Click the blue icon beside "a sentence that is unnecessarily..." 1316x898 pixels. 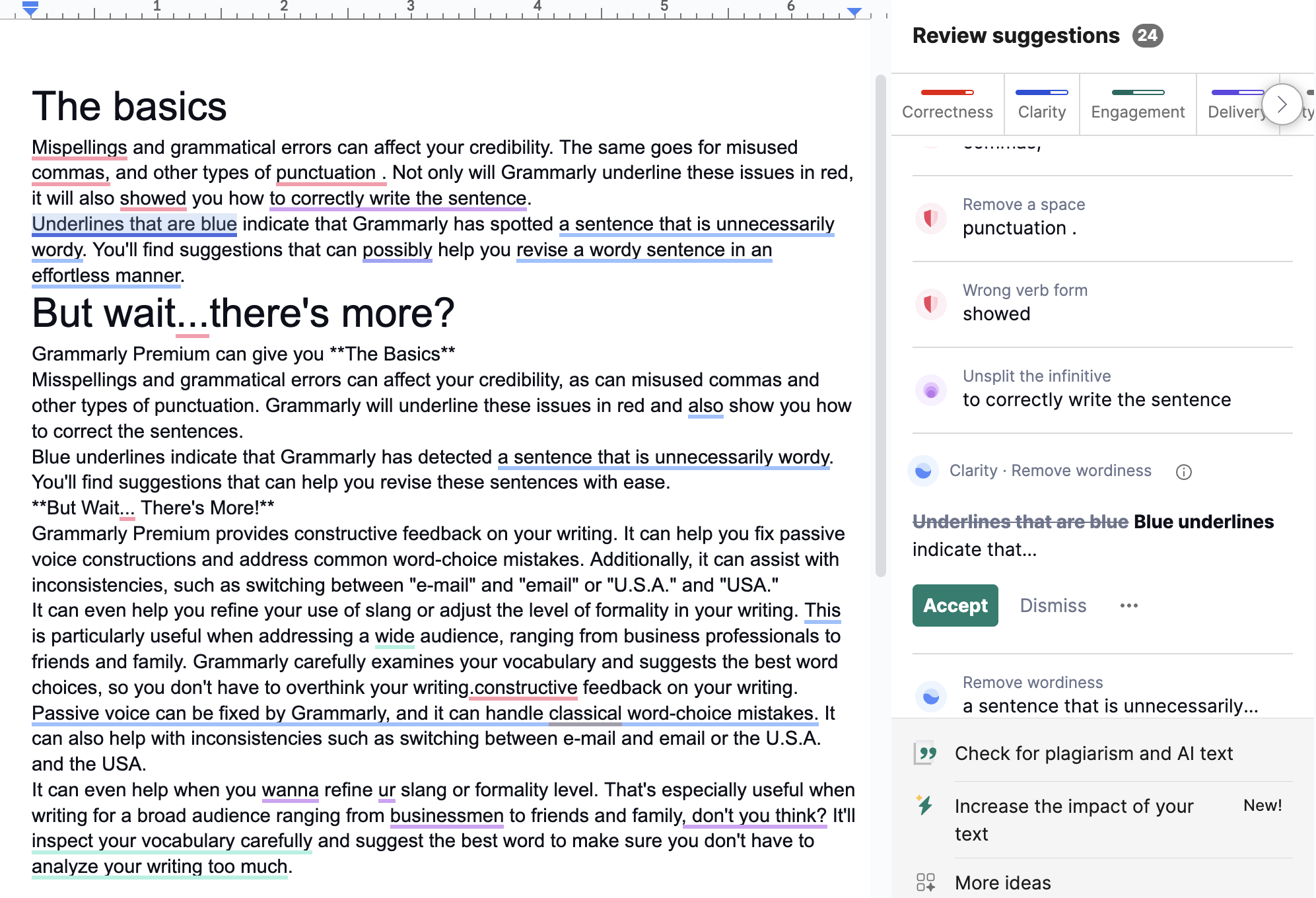pos(930,696)
